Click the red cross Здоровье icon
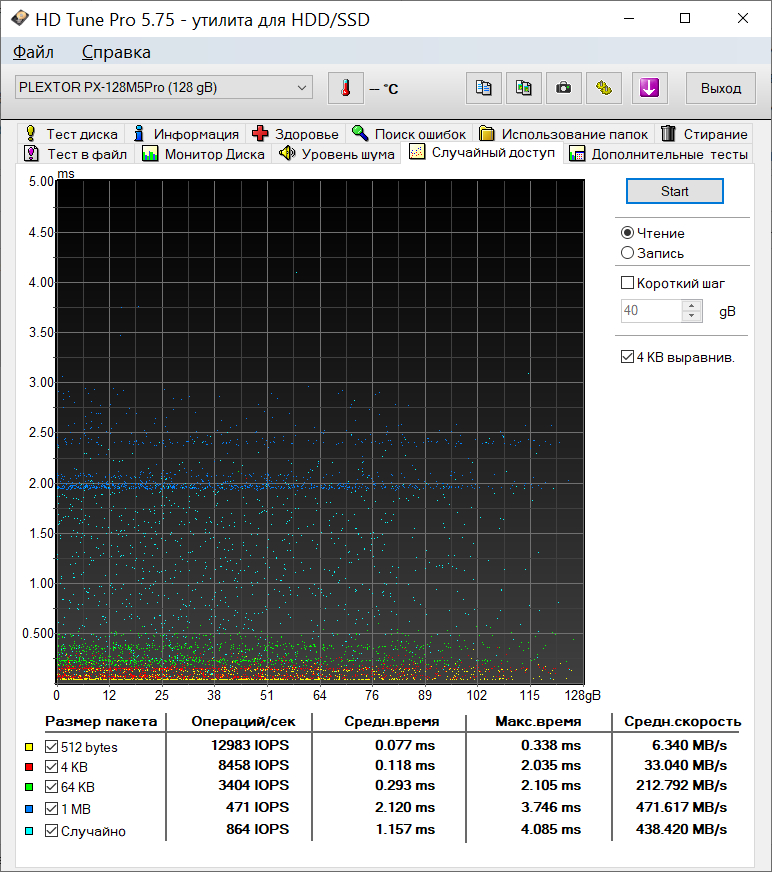This screenshot has height=872, width=772. click(x=260, y=133)
